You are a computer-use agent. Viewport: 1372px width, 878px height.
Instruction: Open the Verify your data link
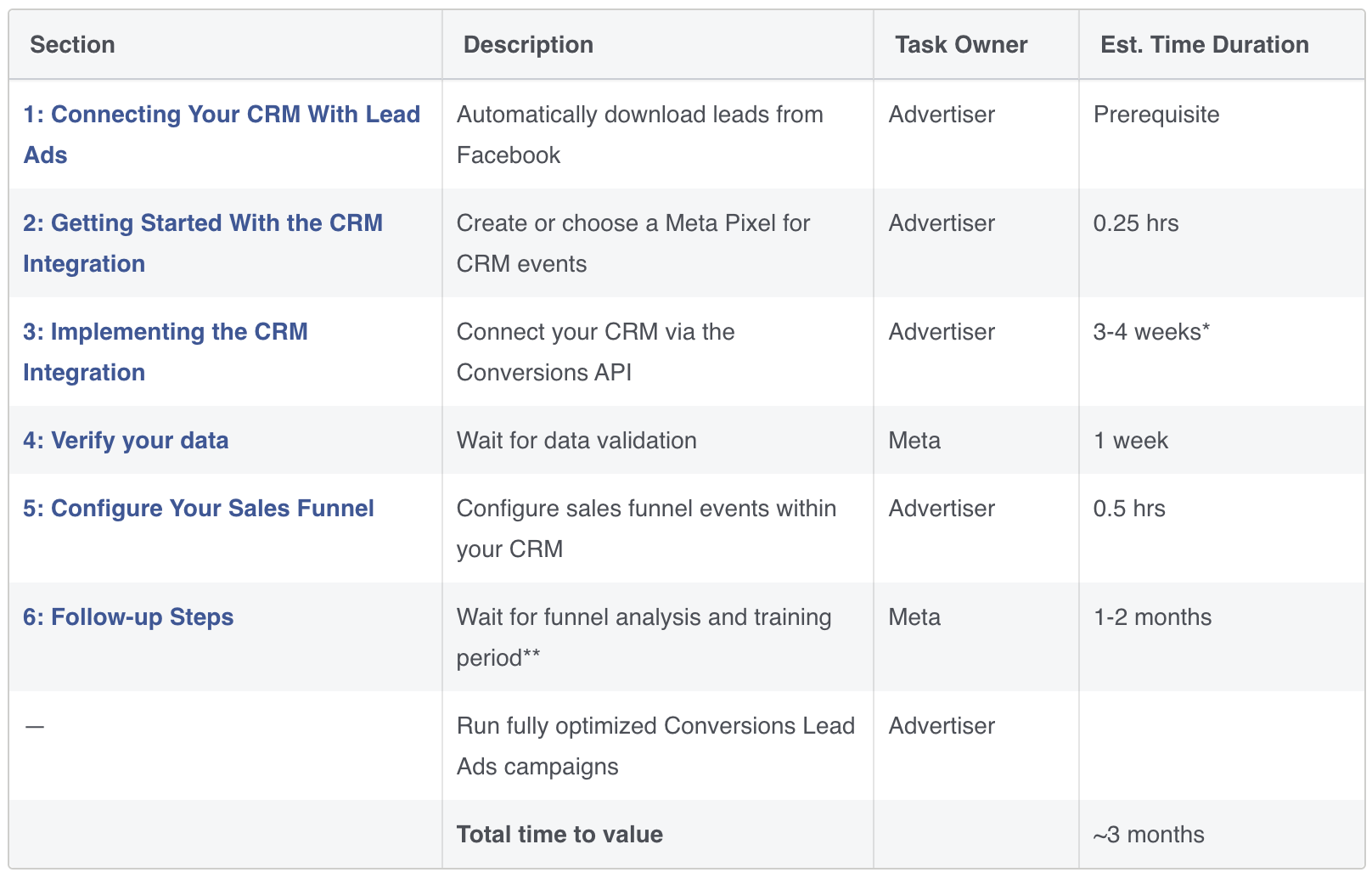[126, 440]
